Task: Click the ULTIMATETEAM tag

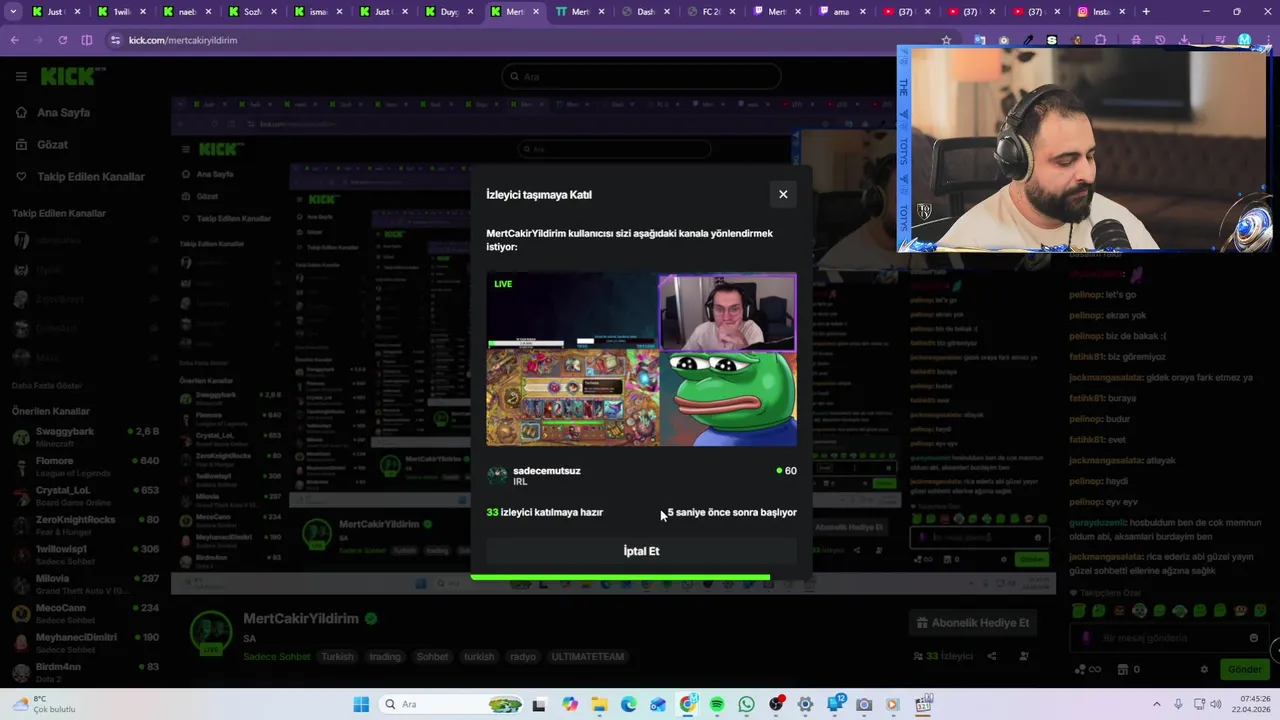Action: pyautogui.click(x=589, y=657)
